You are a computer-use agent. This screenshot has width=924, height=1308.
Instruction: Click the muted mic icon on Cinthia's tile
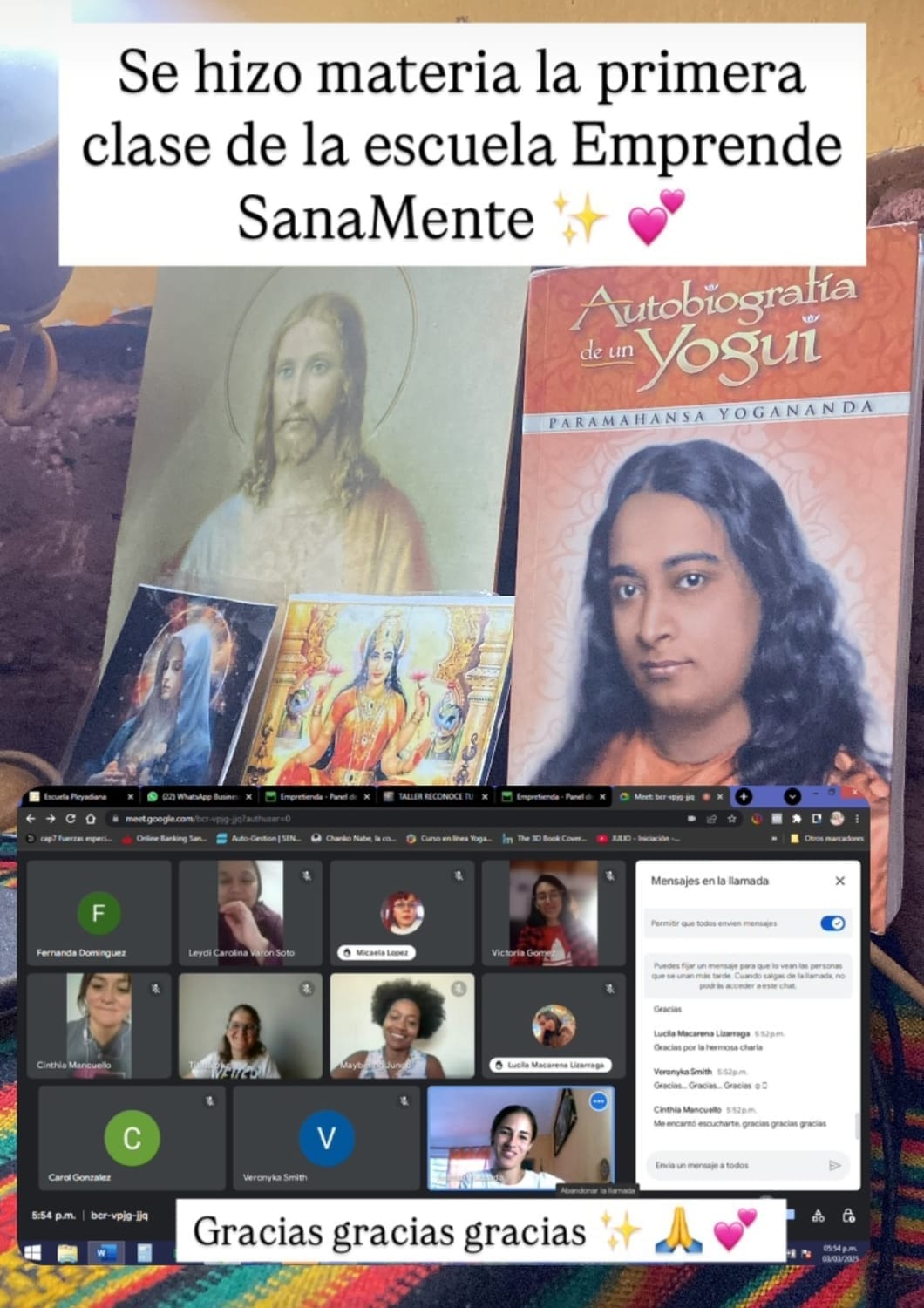(x=155, y=989)
